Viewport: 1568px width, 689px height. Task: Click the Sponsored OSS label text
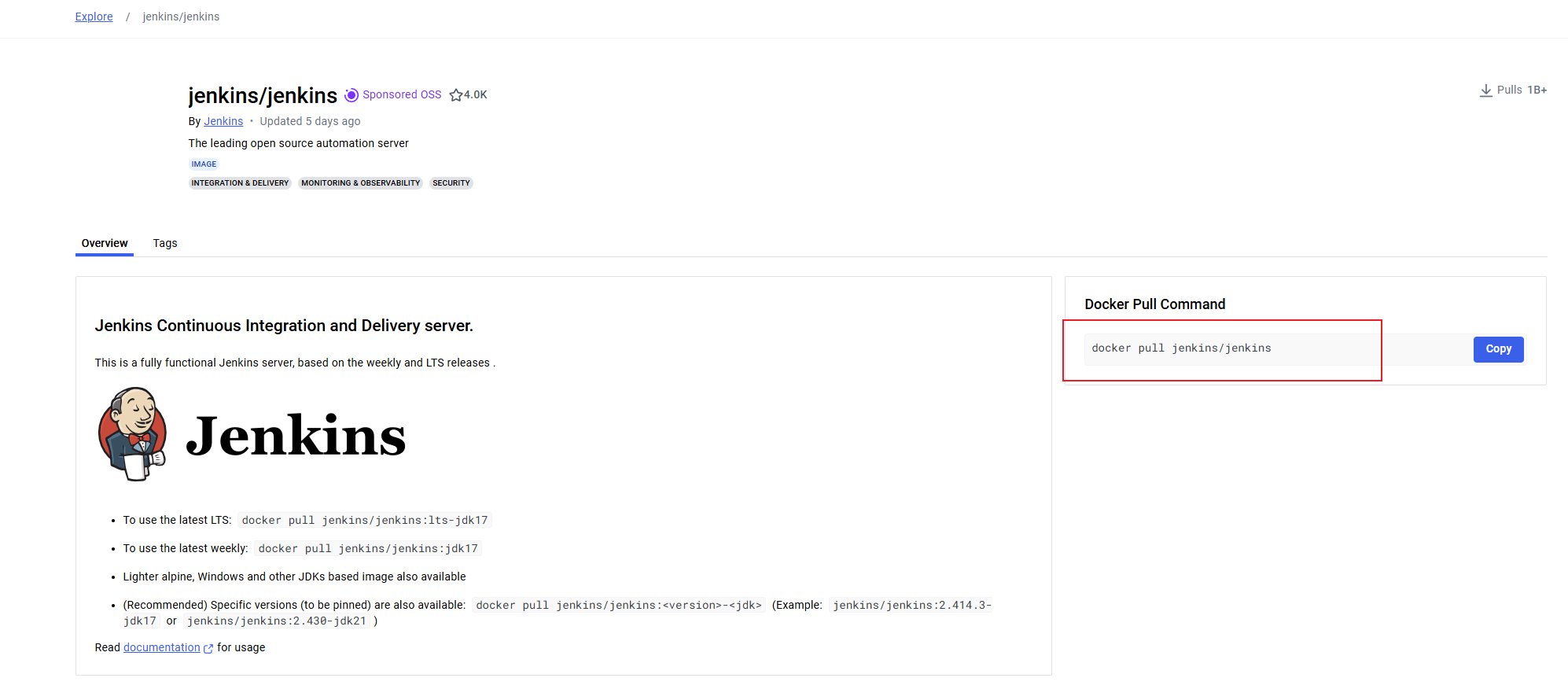[402, 94]
